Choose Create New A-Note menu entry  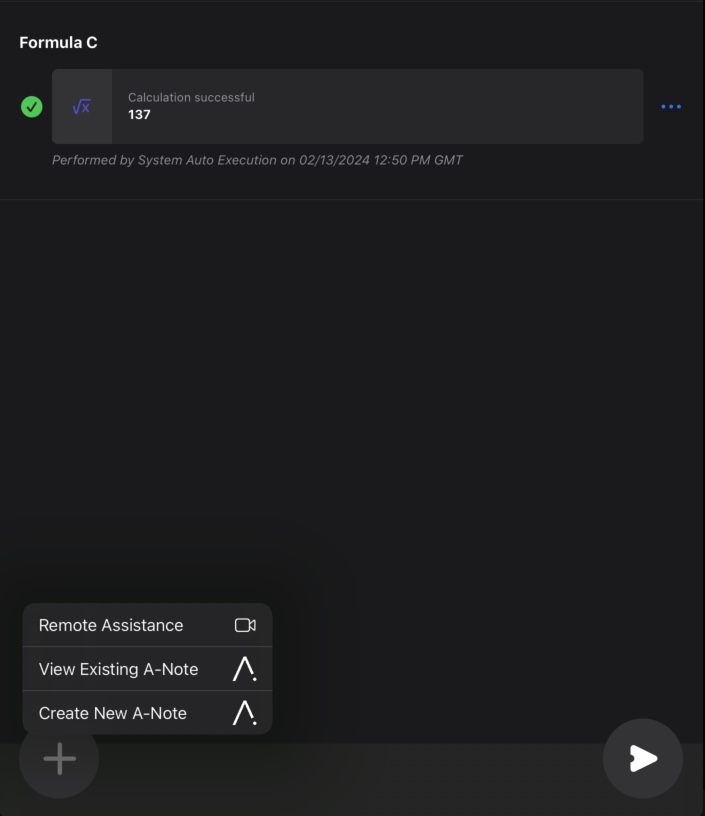pyautogui.click(x=147, y=712)
